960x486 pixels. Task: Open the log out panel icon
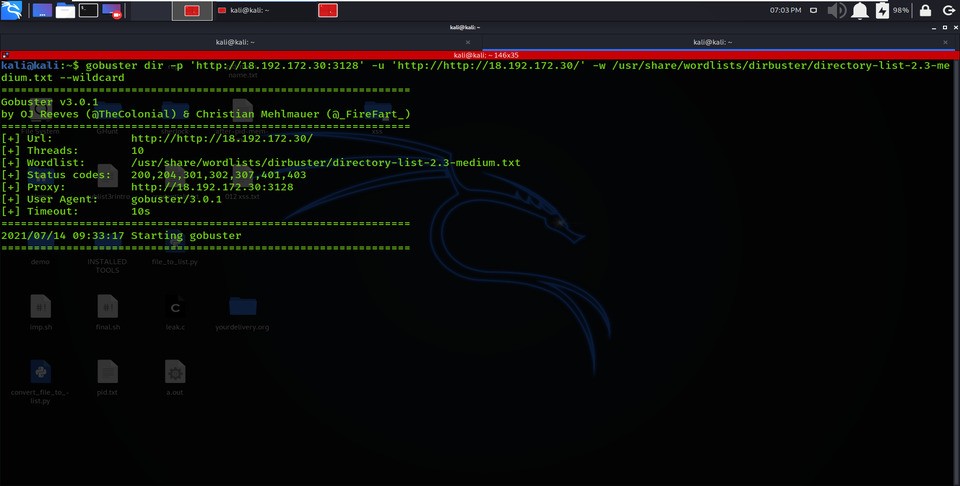pos(948,10)
